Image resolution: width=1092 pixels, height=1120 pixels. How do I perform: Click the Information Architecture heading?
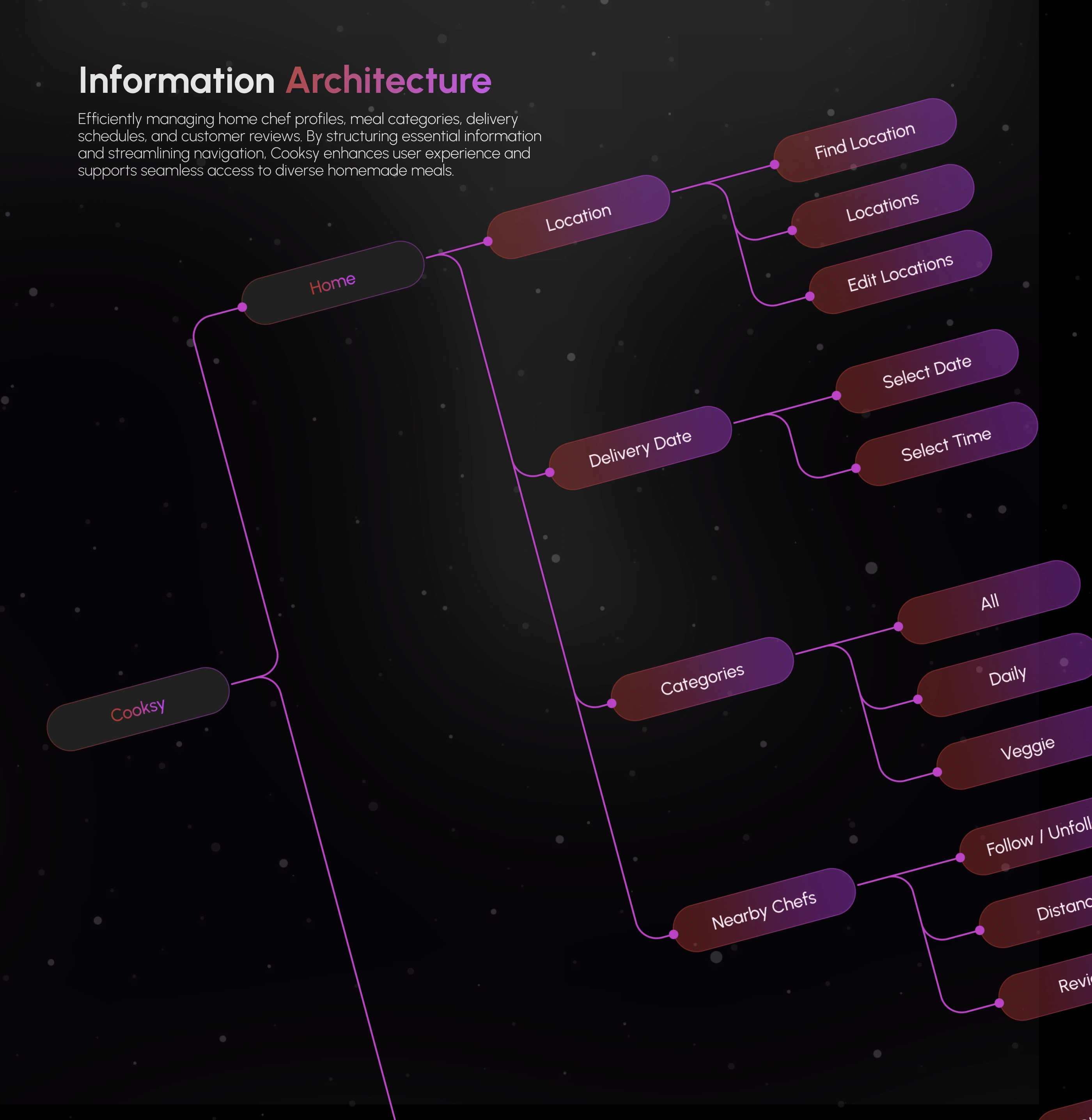(x=285, y=80)
